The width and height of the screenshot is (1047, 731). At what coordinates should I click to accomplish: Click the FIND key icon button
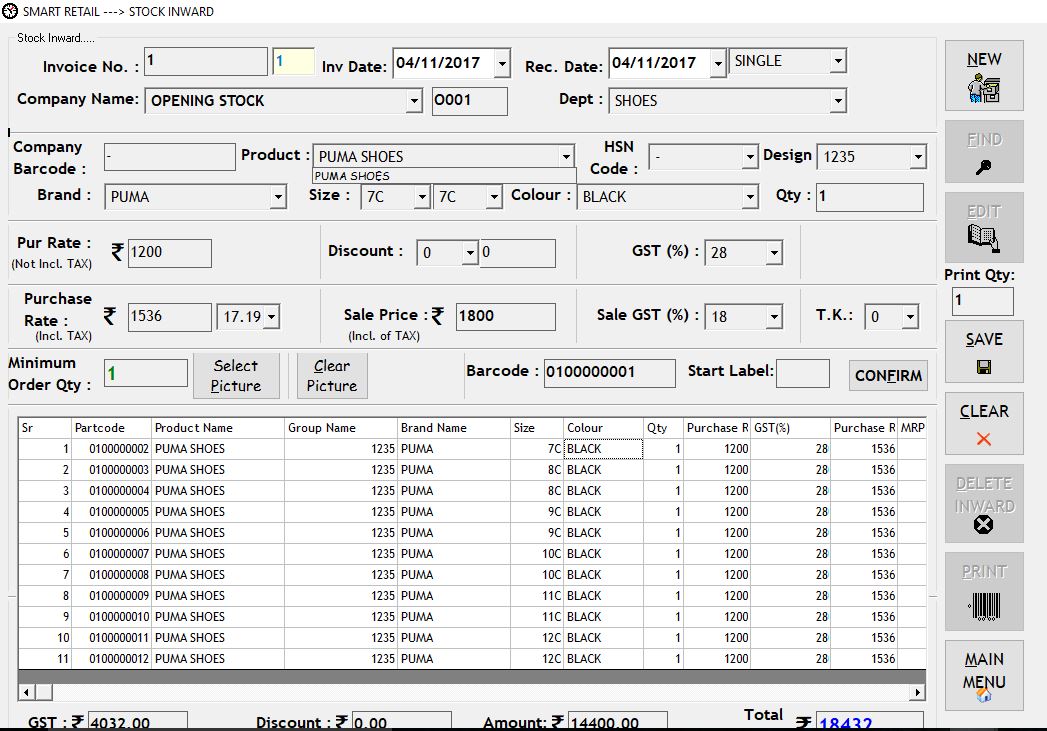[x=984, y=152]
